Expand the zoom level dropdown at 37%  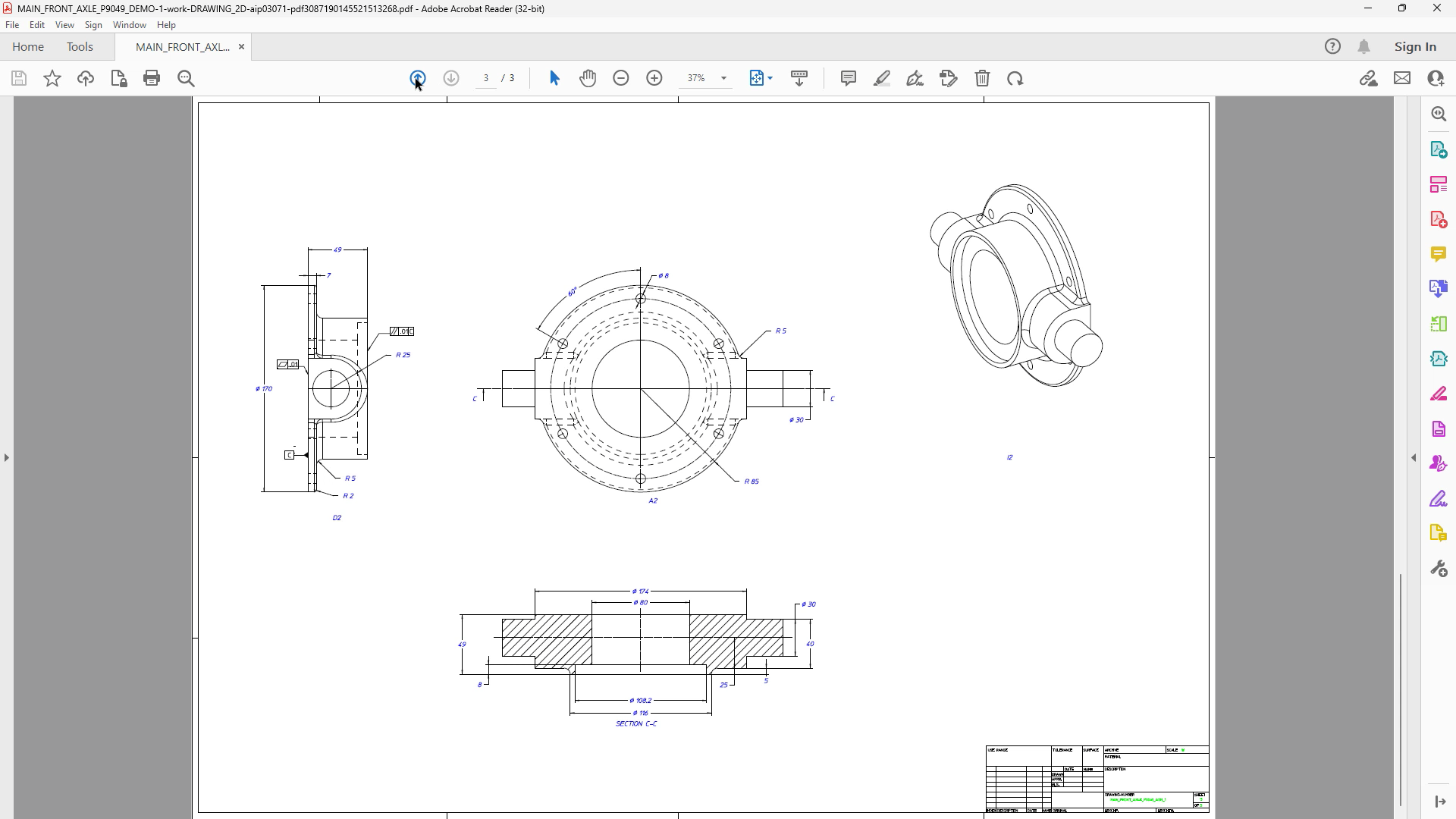click(x=723, y=78)
